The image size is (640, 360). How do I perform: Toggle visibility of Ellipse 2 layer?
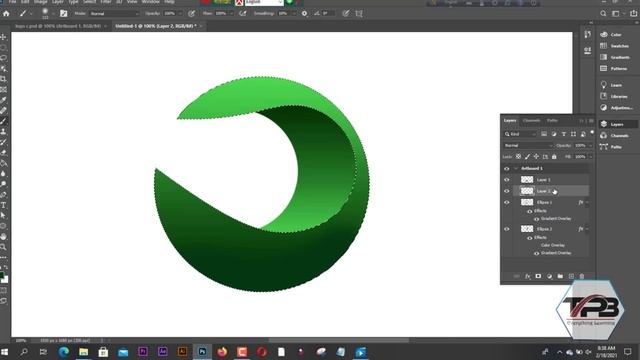click(x=507, y=229)
